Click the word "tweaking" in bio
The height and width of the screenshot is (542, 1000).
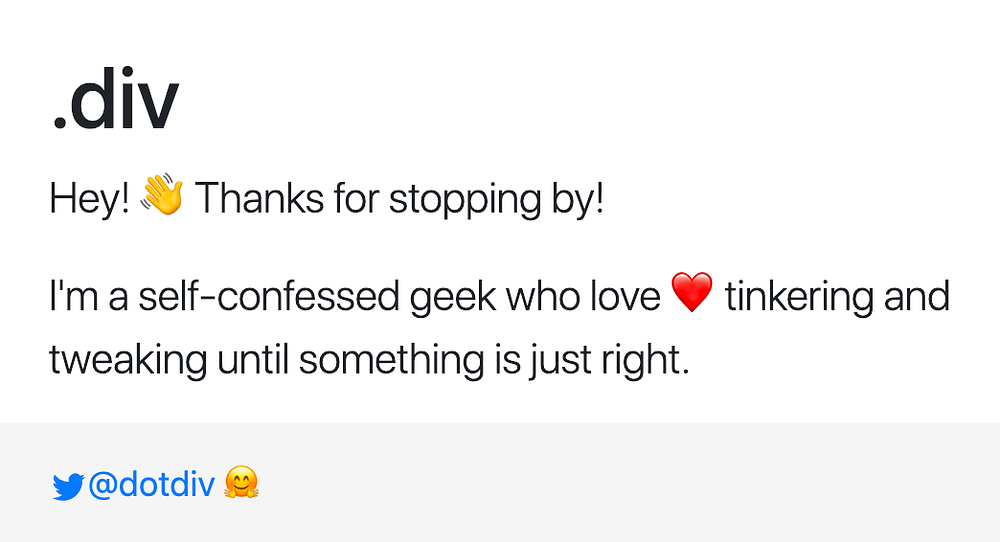129,359
